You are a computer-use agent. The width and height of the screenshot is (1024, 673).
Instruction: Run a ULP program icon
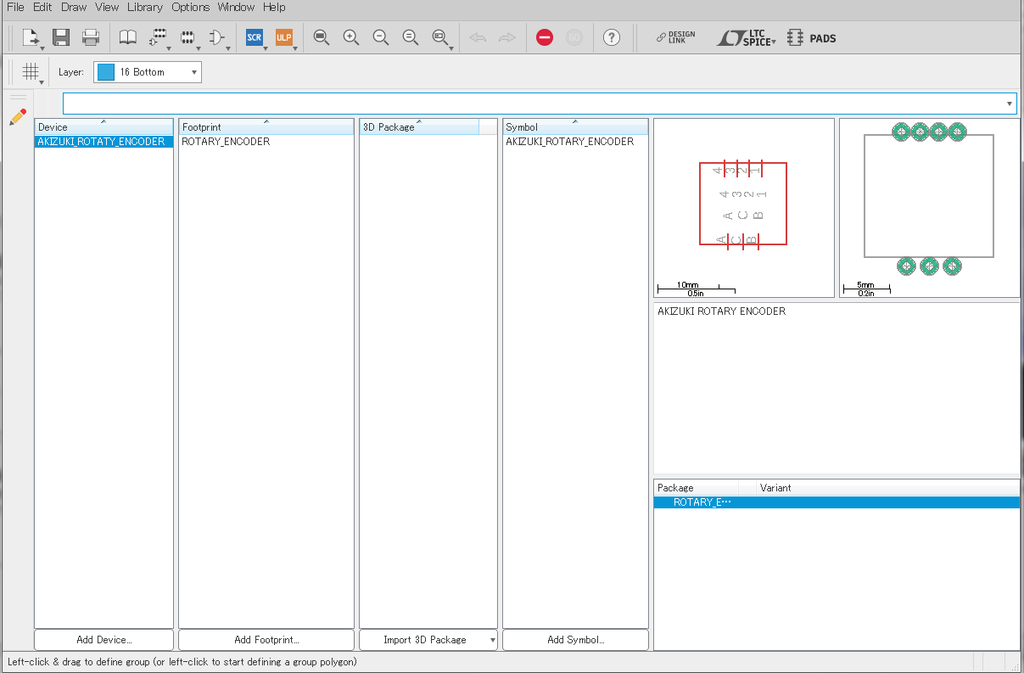(283, 37)
